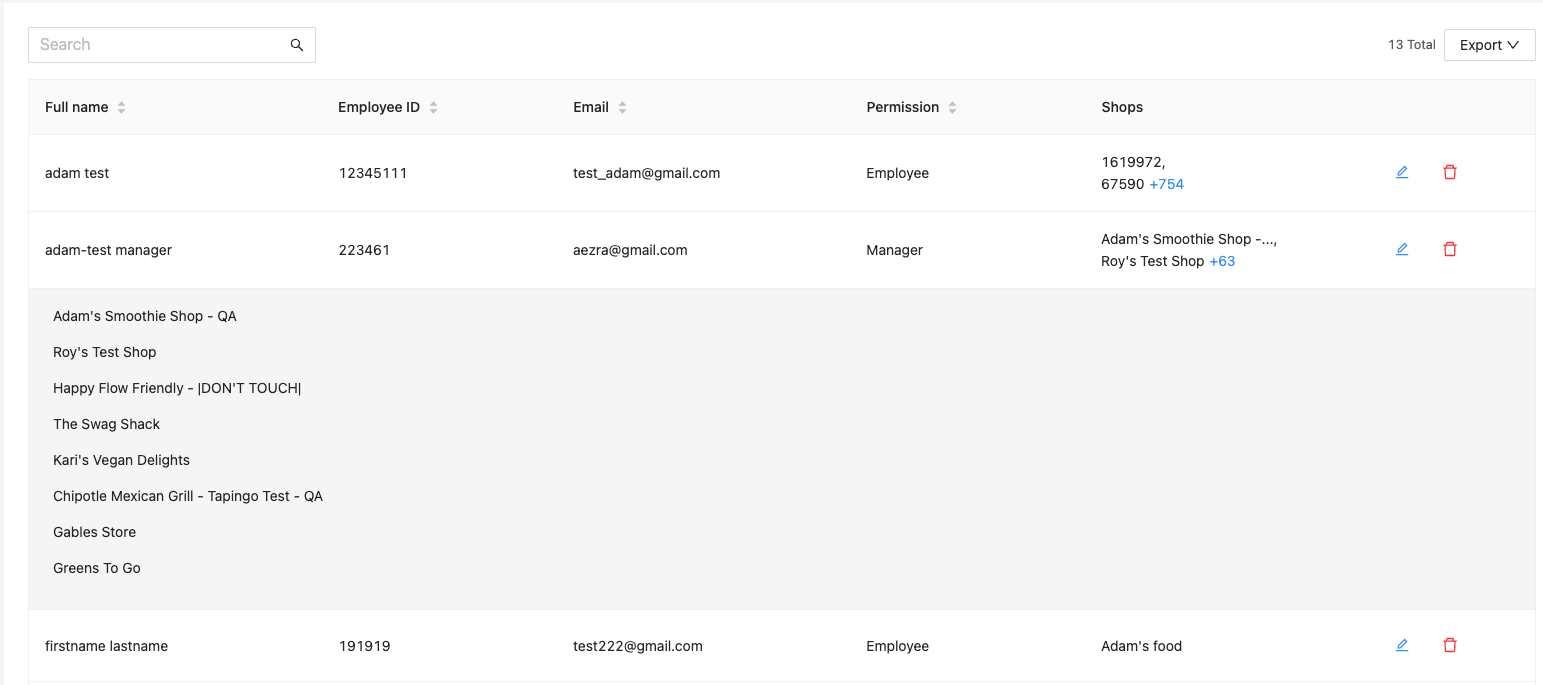This screenshot has height=685, width=1543.
Task: Toggle sorting on the Employee ID column
Action: pyautogui.click(x=431, y=107)
